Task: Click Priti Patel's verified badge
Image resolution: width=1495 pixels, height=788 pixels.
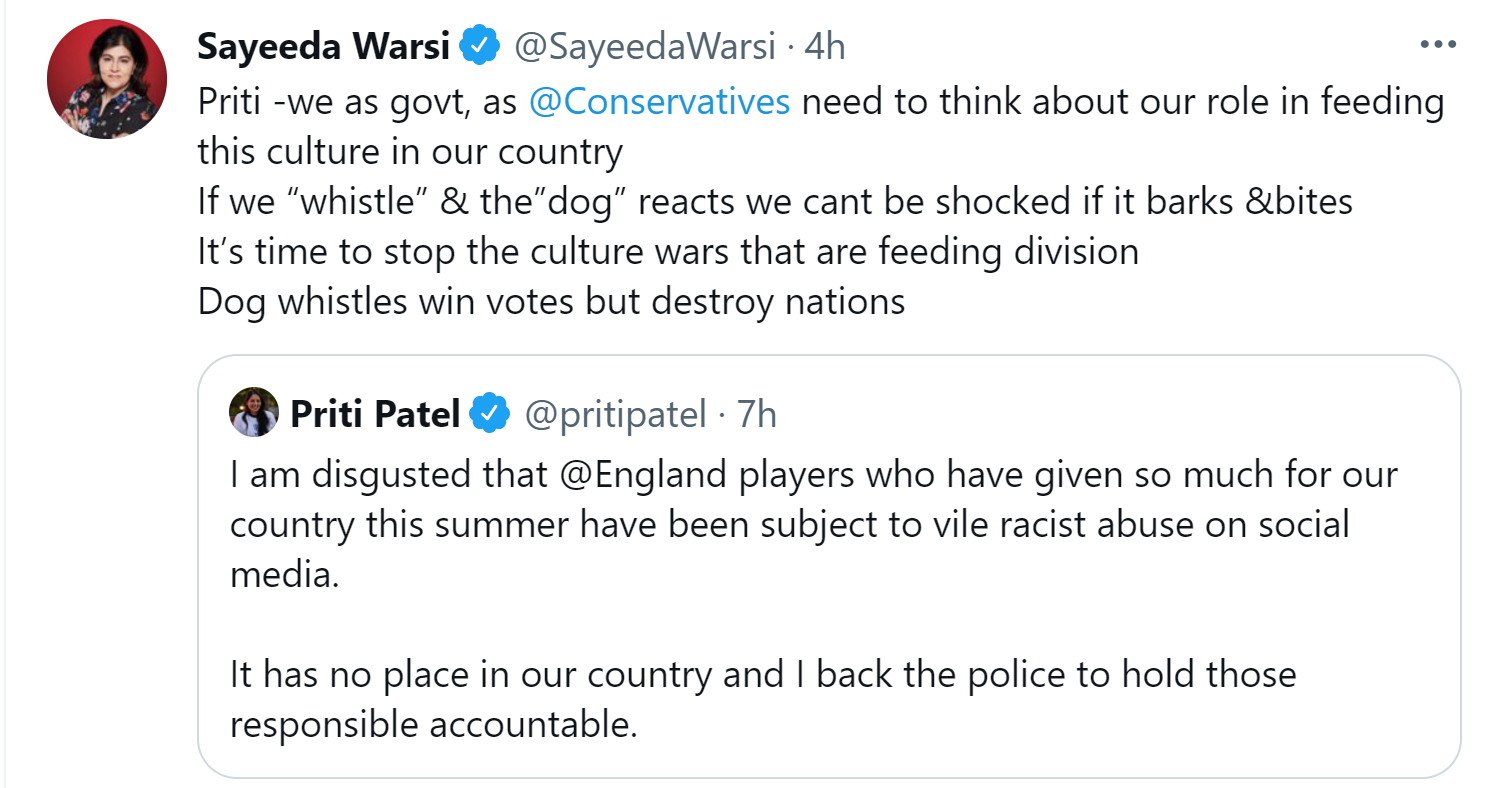Action: pos(491,412)
